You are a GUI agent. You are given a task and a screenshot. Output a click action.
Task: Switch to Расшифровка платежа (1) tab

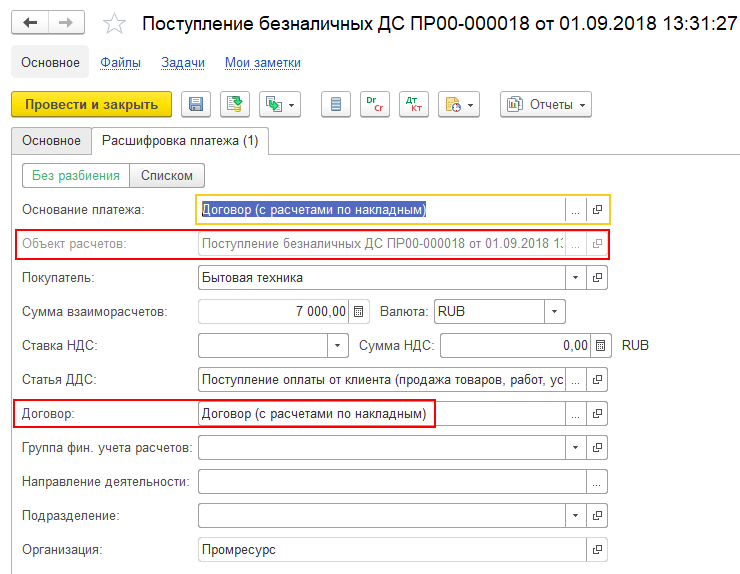pyautogui.click(x=180, y=141)
